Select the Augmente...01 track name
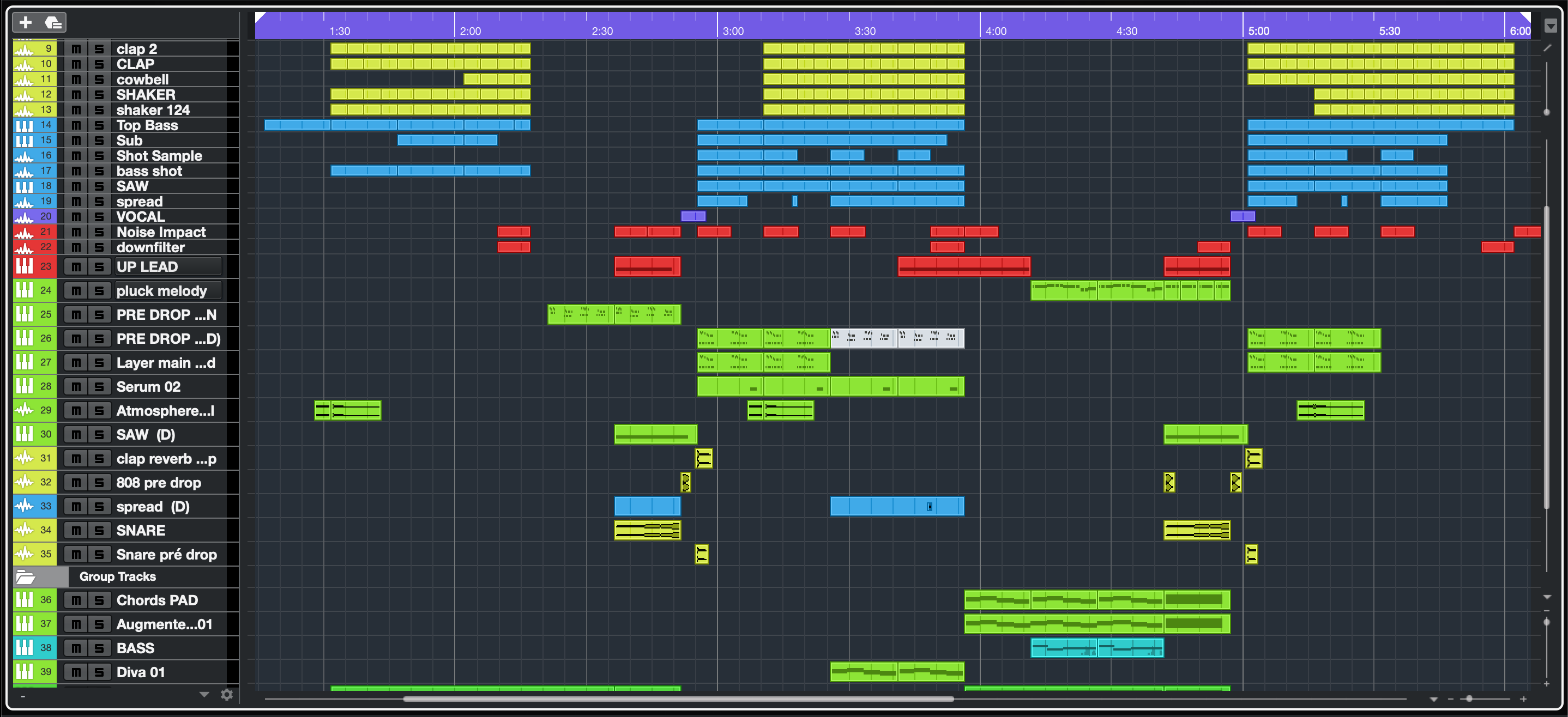The image size is (1568, 717). click(x=164, y=624)
